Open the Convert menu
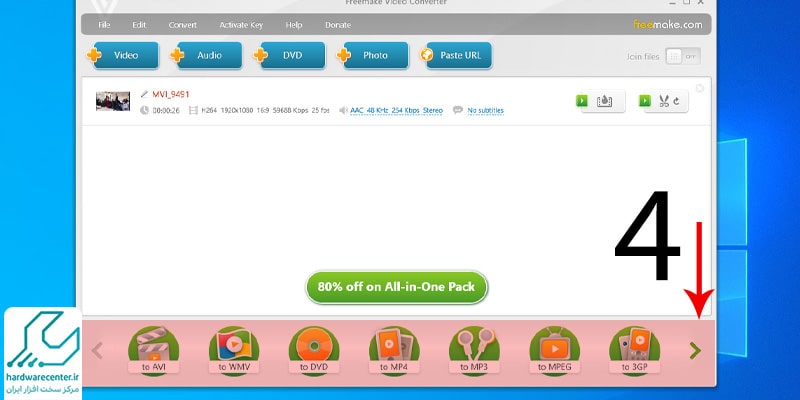Image resolution: width=800 pixels, height=400 pixels. [183, 24]
